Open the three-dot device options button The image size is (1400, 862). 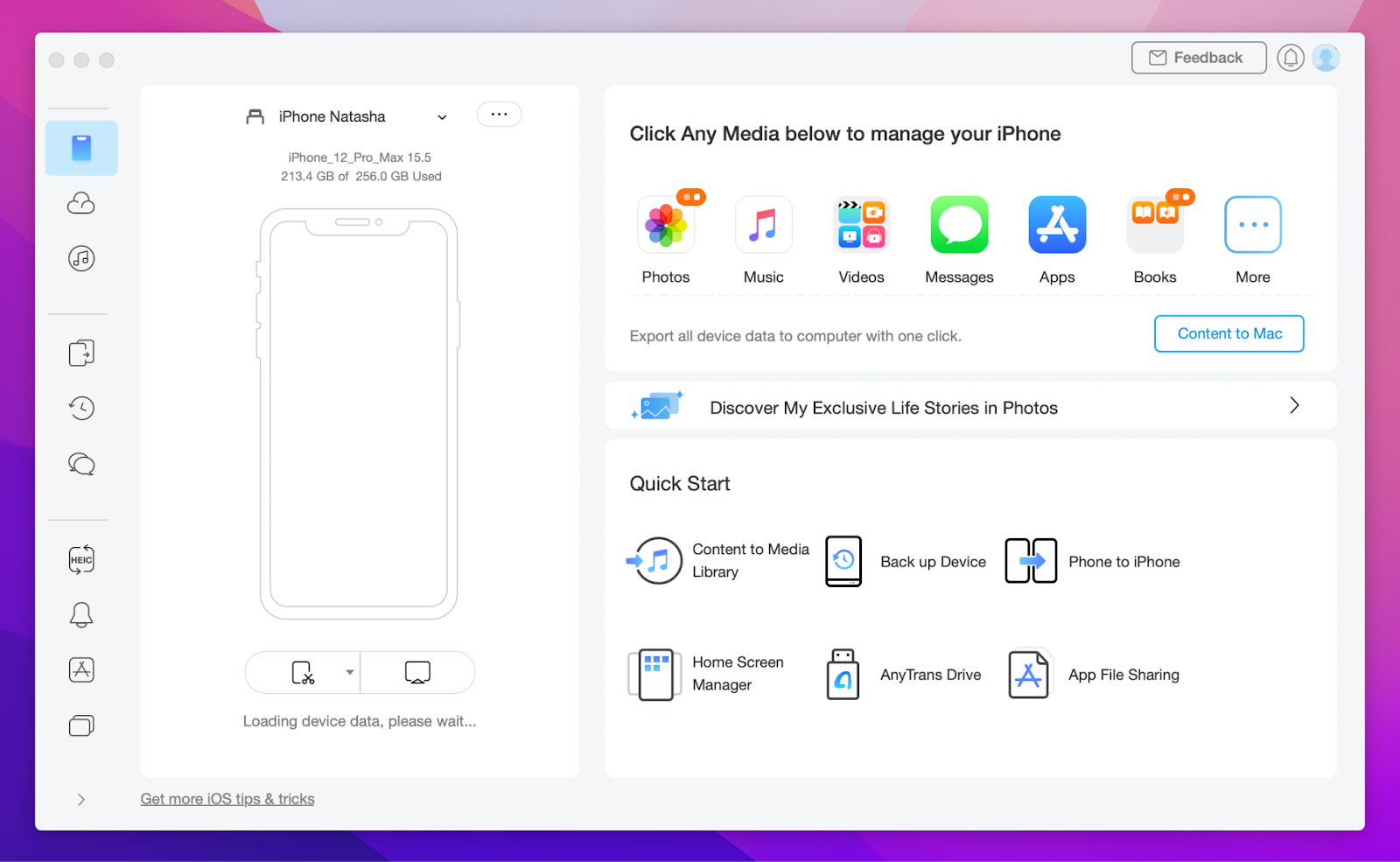click(x=499, y=115)
